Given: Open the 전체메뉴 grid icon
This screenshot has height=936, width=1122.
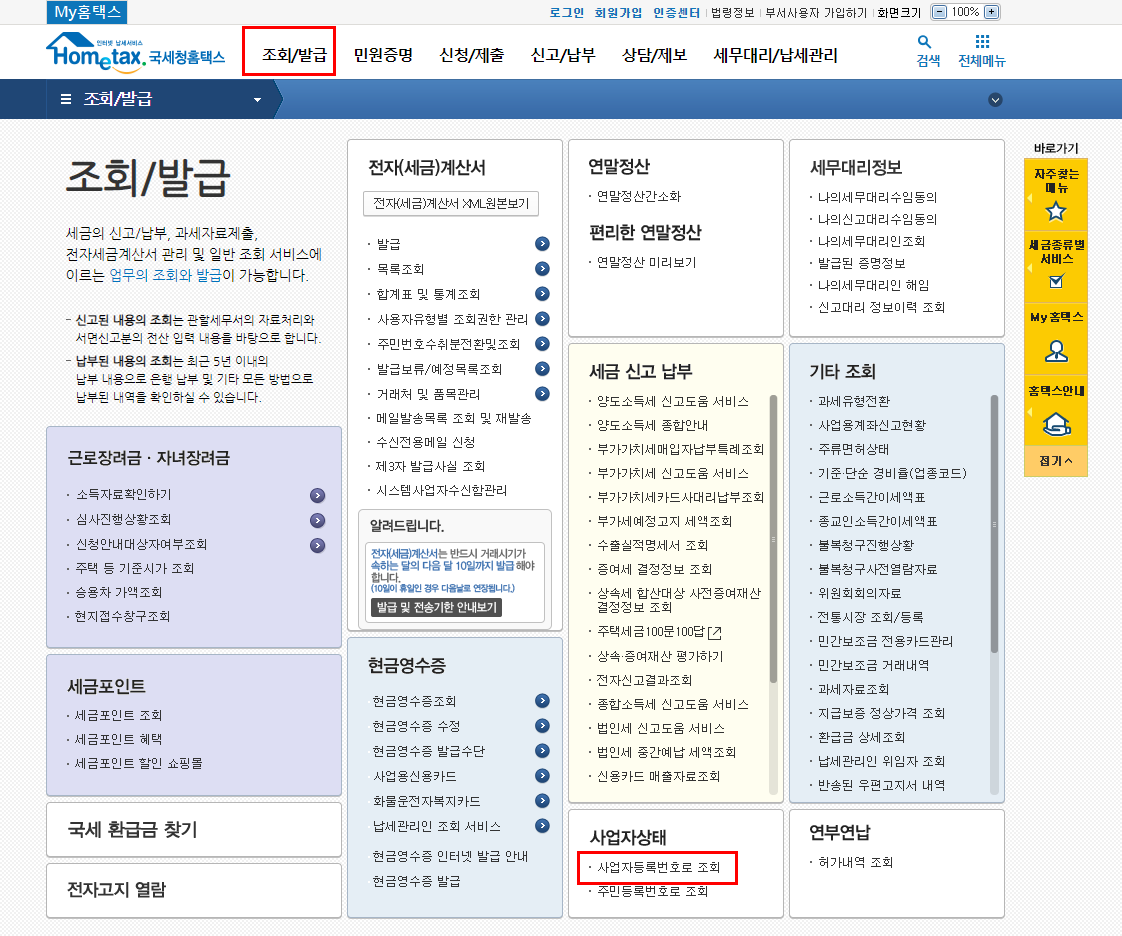Looking at the screenshot, I should tap(982, 42).
